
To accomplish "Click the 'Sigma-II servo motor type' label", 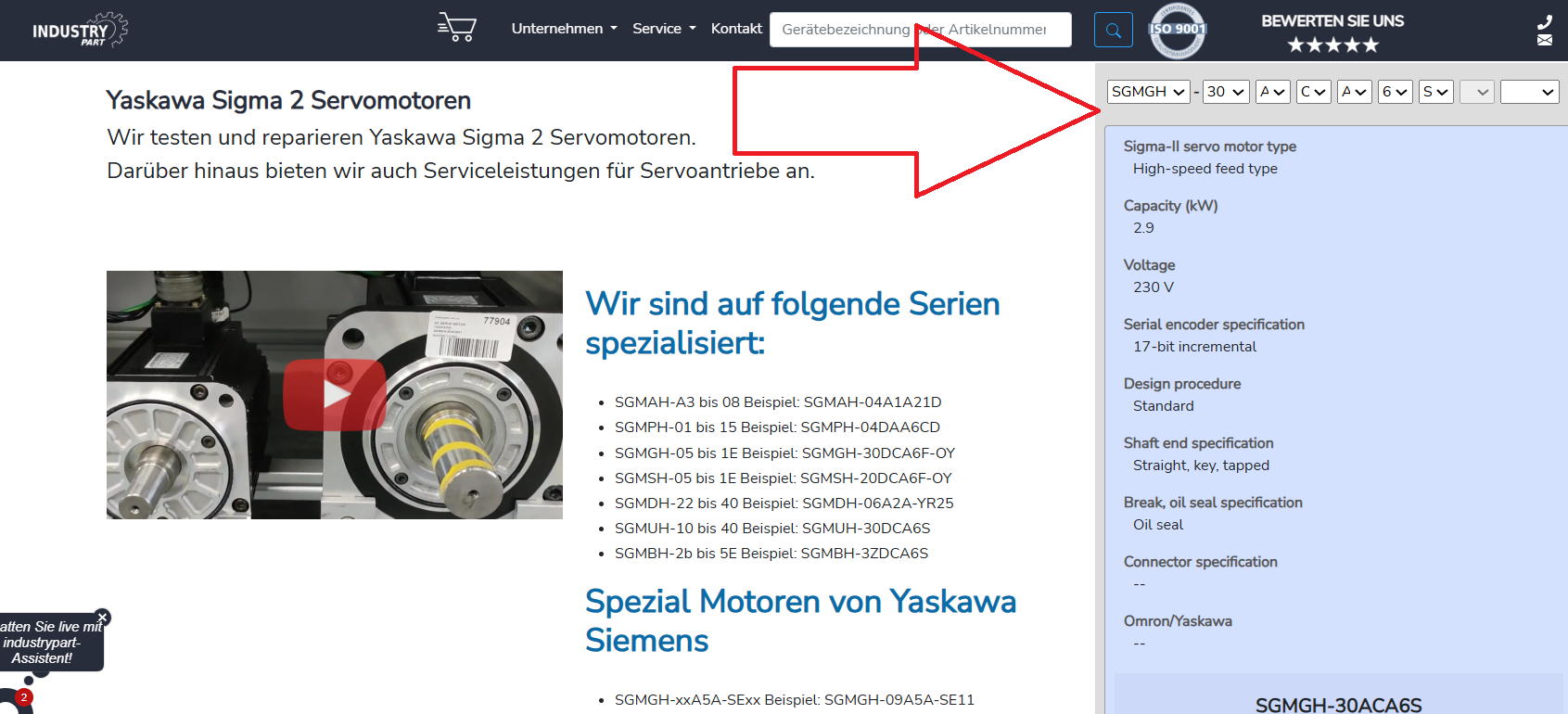I will [x=1210, y=147].
